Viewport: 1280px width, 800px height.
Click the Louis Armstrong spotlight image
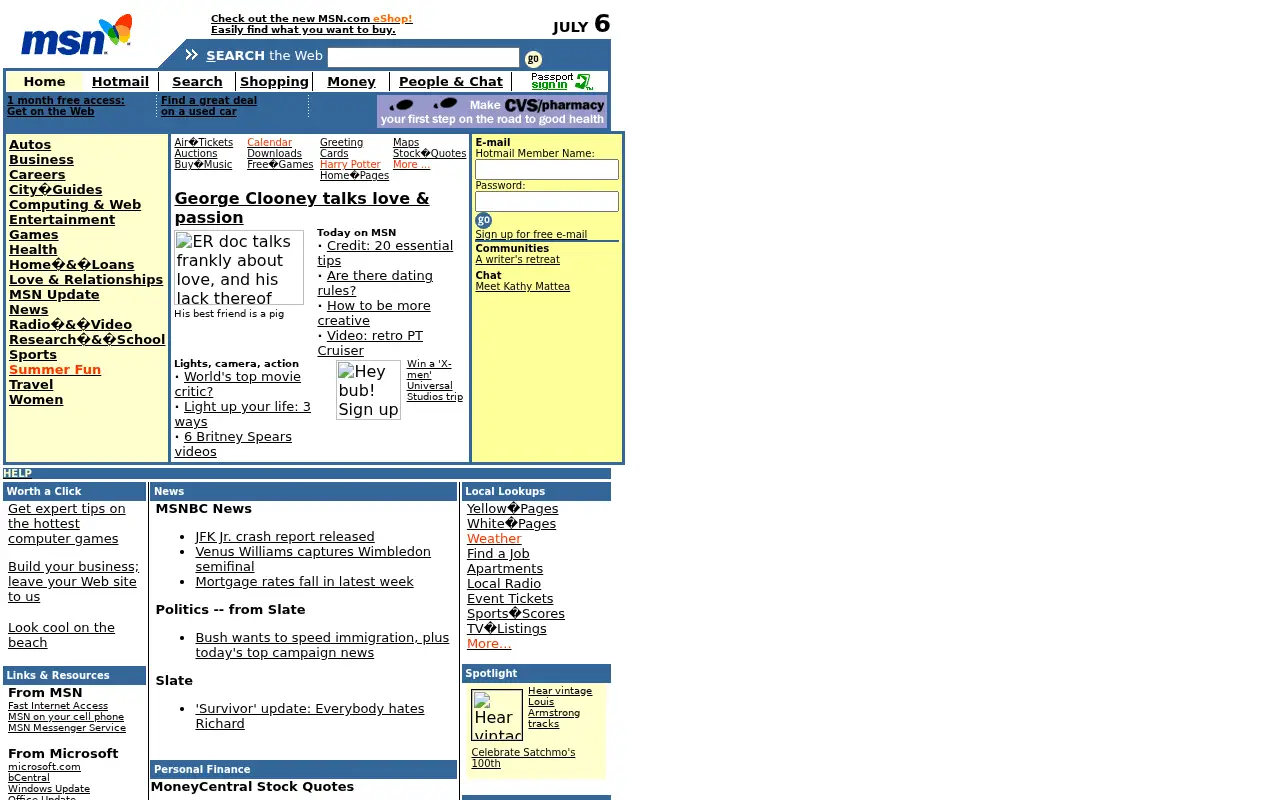click(497, 715)
